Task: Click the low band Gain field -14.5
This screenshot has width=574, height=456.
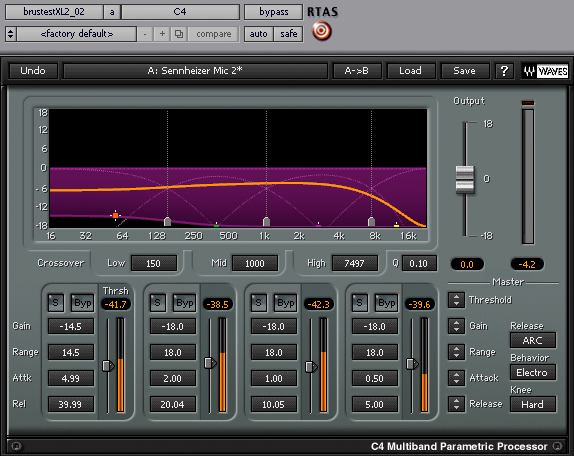Action: (71, 326)
